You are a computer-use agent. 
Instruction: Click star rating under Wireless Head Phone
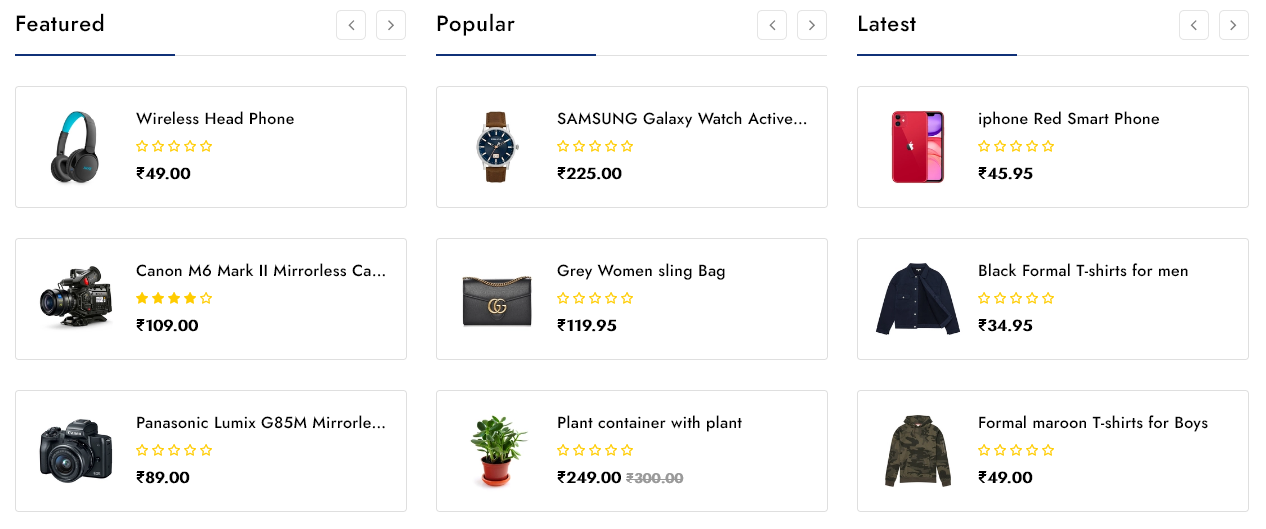coord(174,146)
